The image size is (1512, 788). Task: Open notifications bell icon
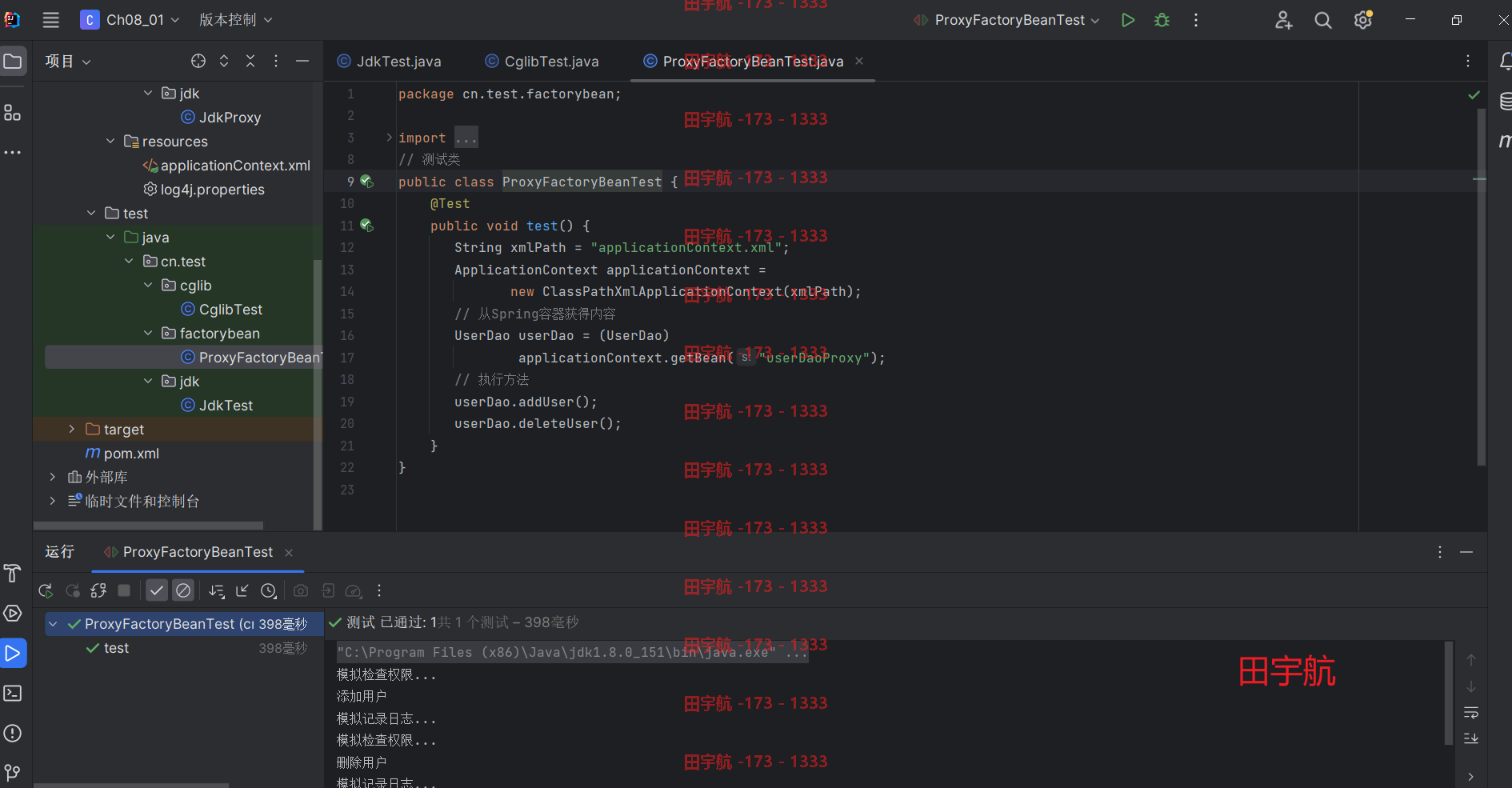coord(1505,61)
